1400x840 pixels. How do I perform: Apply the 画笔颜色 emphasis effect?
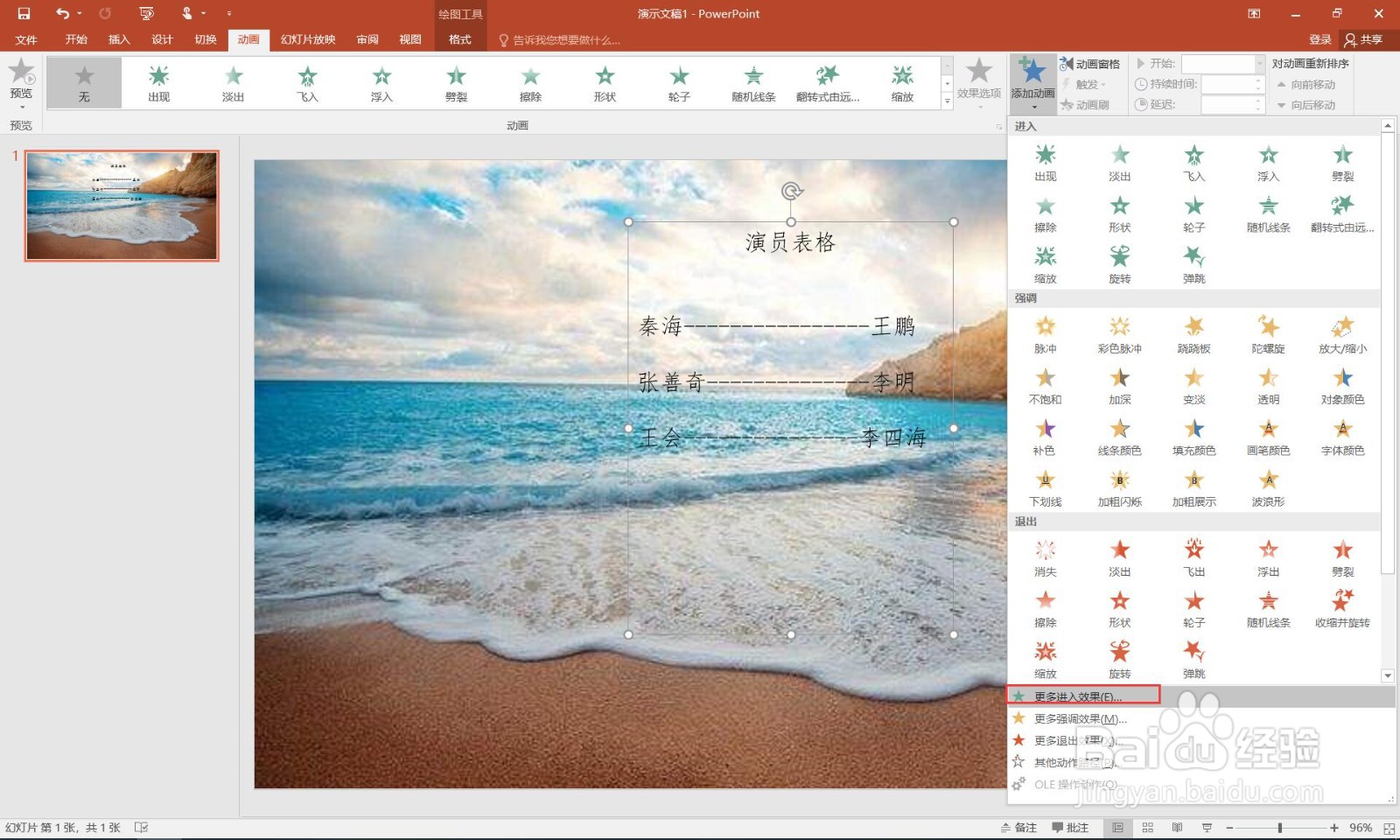(x=1269, y=437)
